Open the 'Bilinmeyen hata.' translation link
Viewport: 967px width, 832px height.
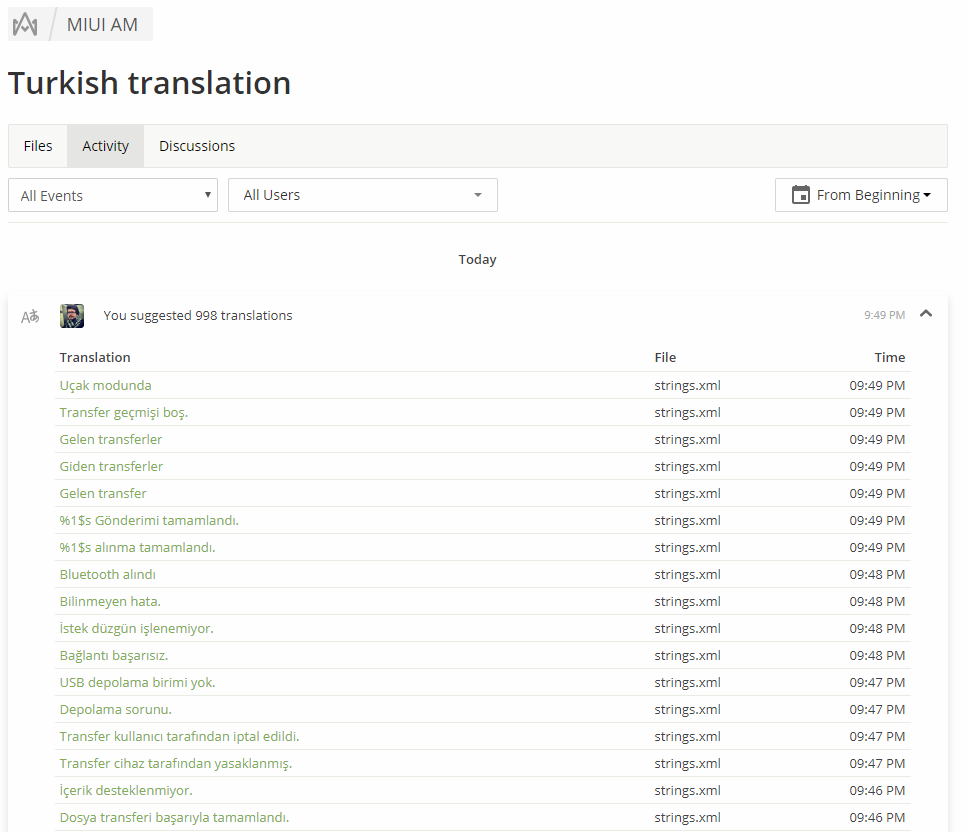(110, 602)
